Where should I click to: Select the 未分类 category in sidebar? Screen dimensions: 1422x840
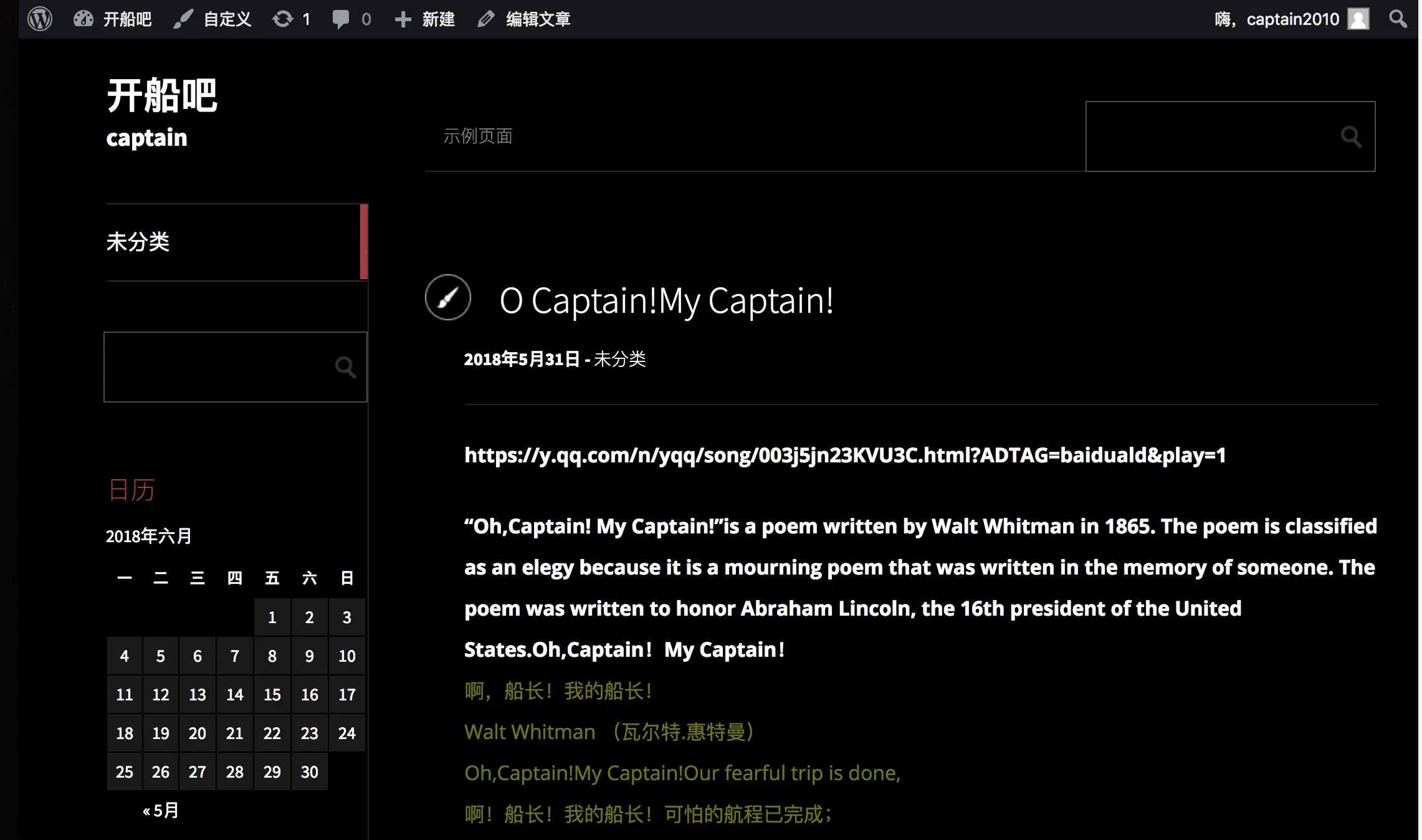coord(138,242)
